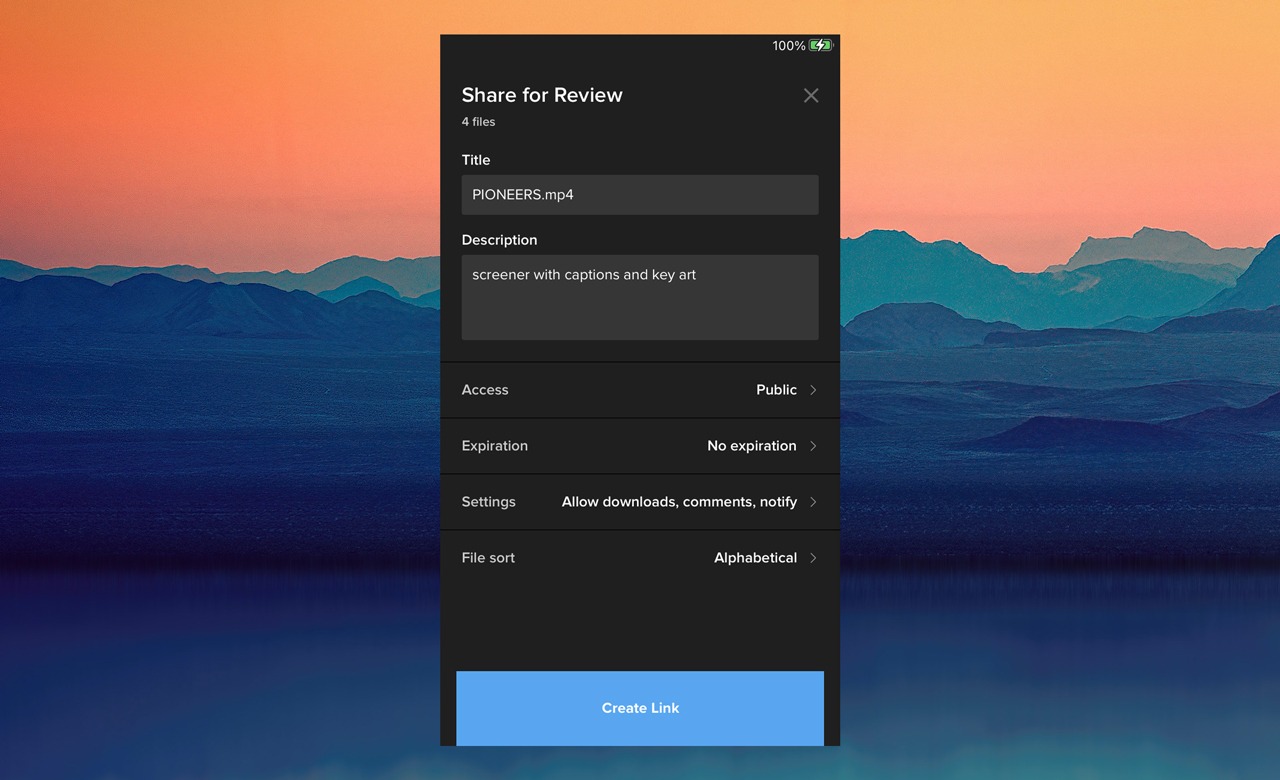
Task: Select the Public access value
Action: pyautogui.click(x=776, y=390)
